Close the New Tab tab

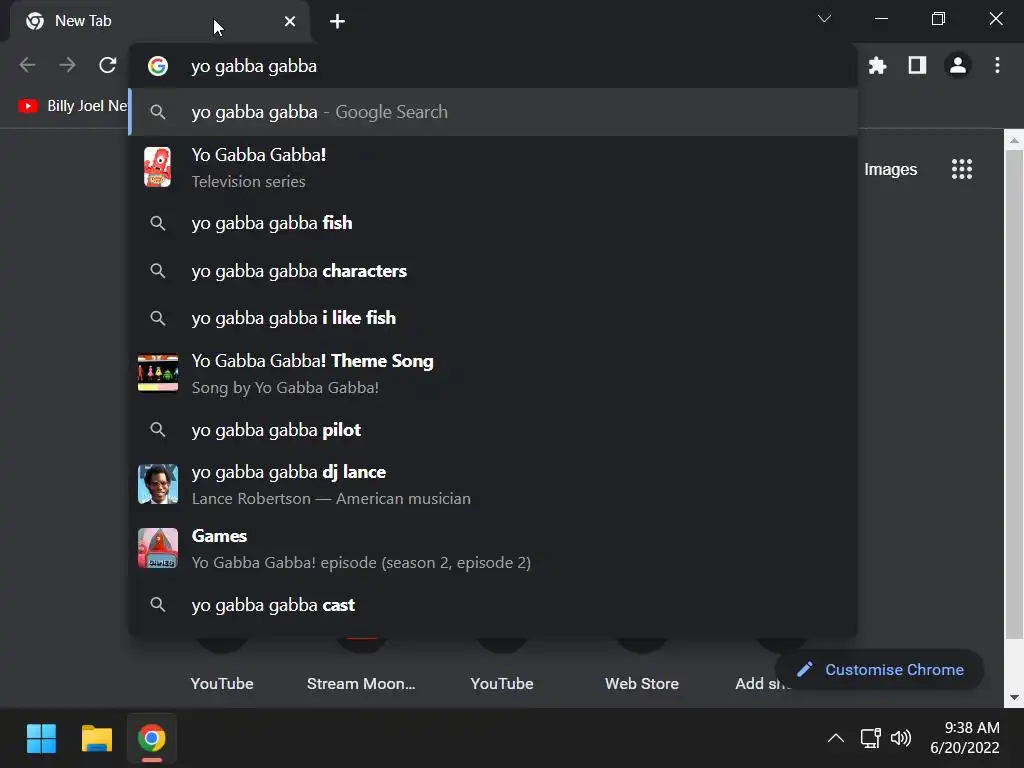[290, 22]
